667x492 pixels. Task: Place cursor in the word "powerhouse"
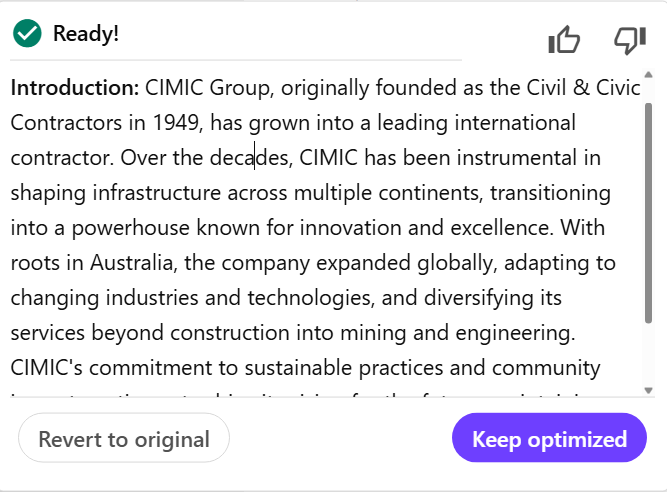(x=130, y=228)
